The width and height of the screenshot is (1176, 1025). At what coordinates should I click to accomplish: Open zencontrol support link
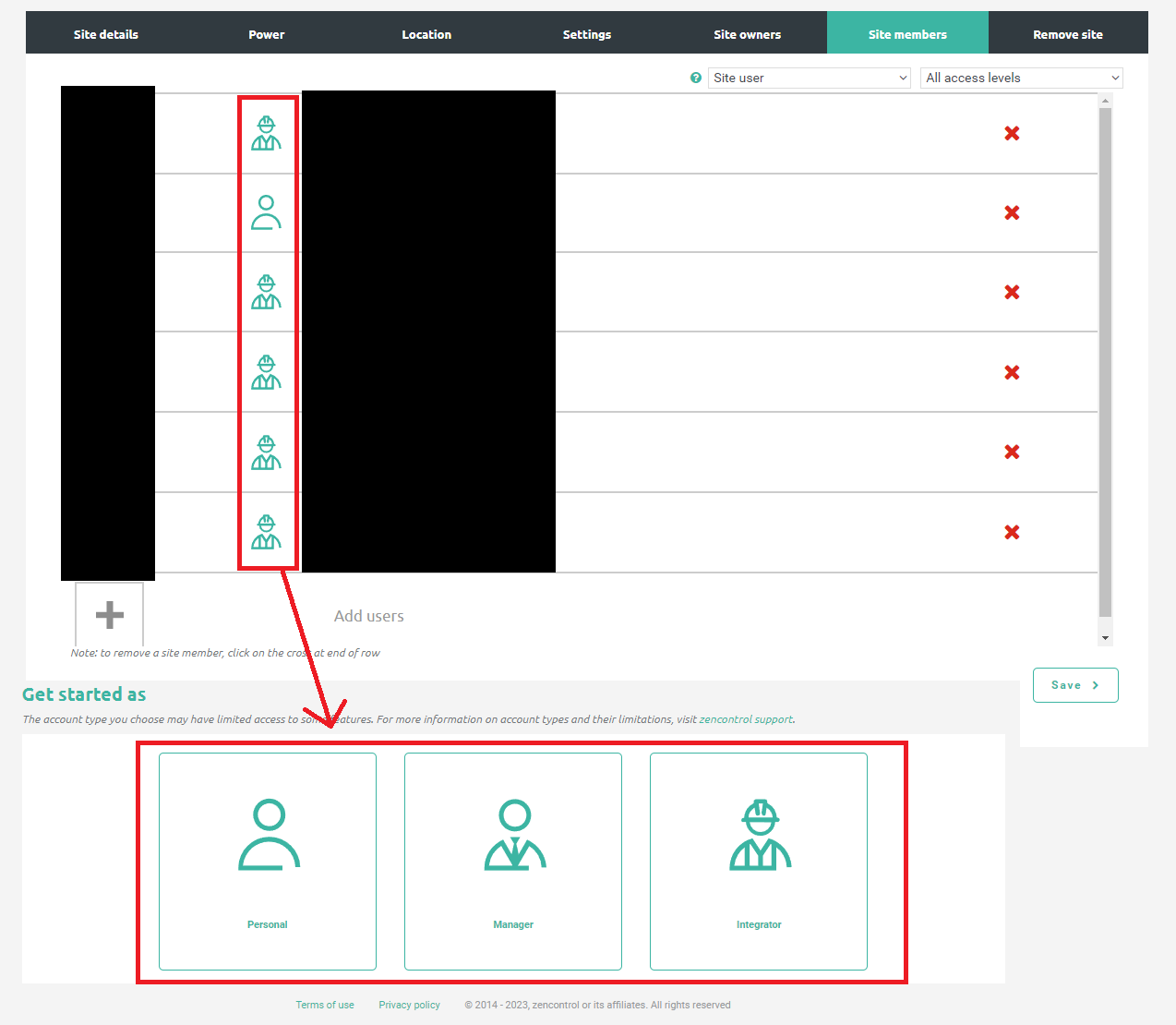click(746, 719)
